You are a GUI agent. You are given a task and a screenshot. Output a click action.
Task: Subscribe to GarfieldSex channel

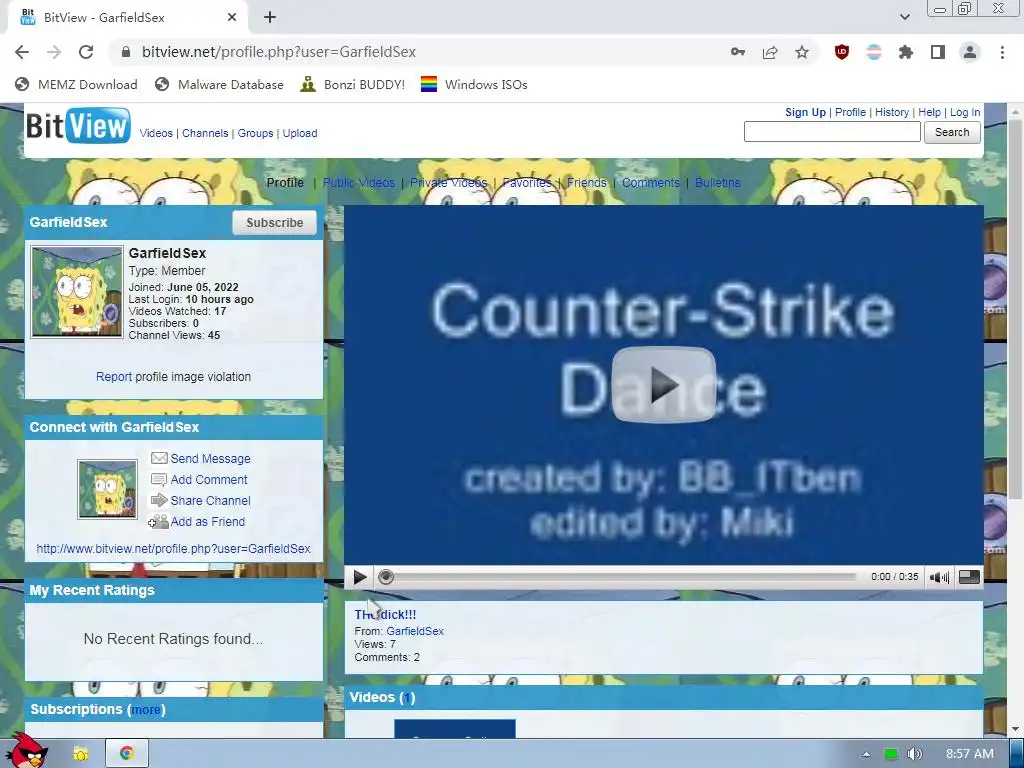pyautogui.click(x=274, y=223)
